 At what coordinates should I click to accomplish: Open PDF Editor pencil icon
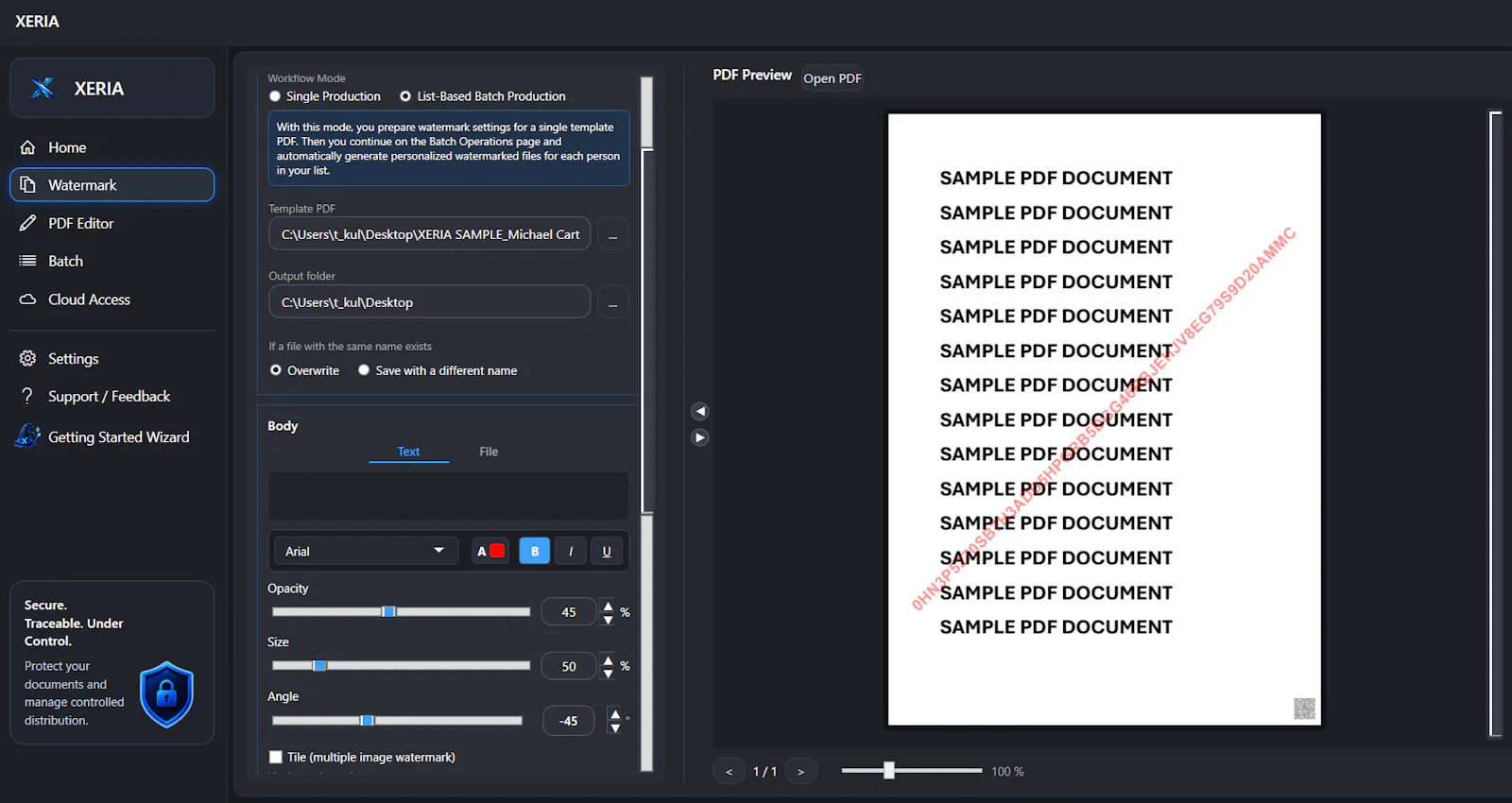click(27, 223)
